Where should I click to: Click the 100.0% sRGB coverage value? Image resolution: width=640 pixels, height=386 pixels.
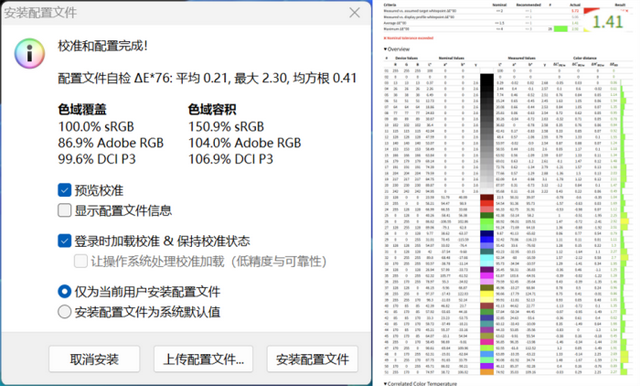pos(96,126)
